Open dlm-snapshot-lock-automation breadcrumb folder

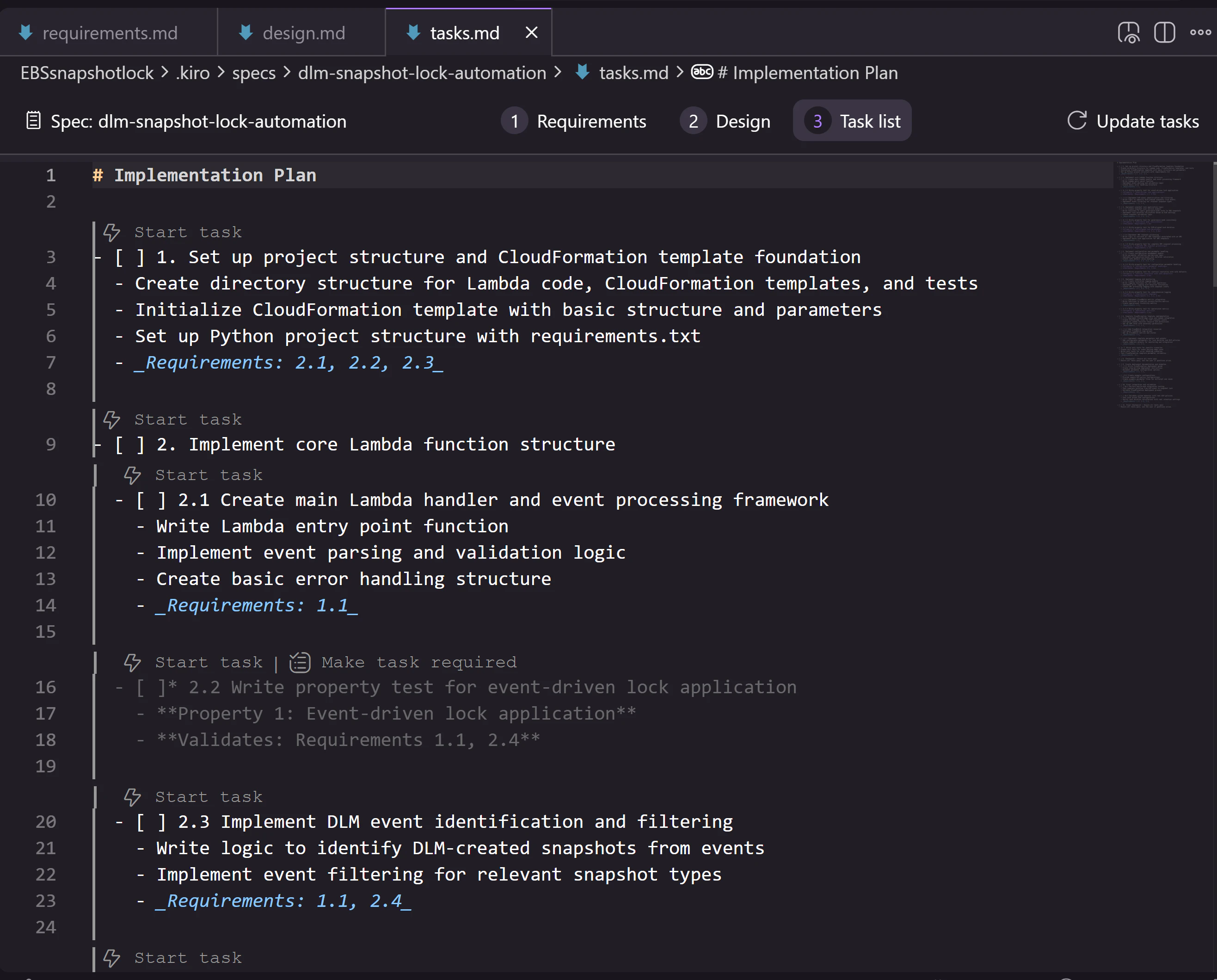[422, 73]
